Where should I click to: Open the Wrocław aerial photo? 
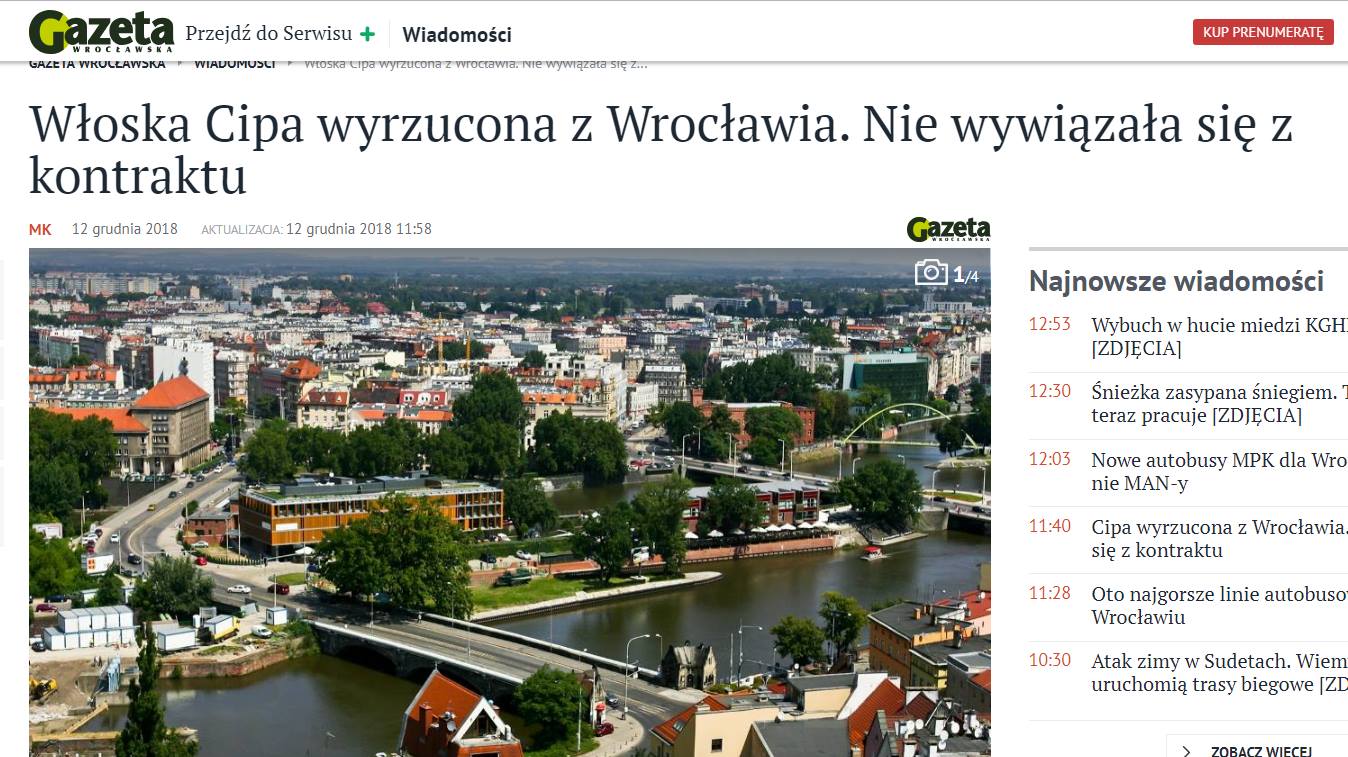[510, 502]
